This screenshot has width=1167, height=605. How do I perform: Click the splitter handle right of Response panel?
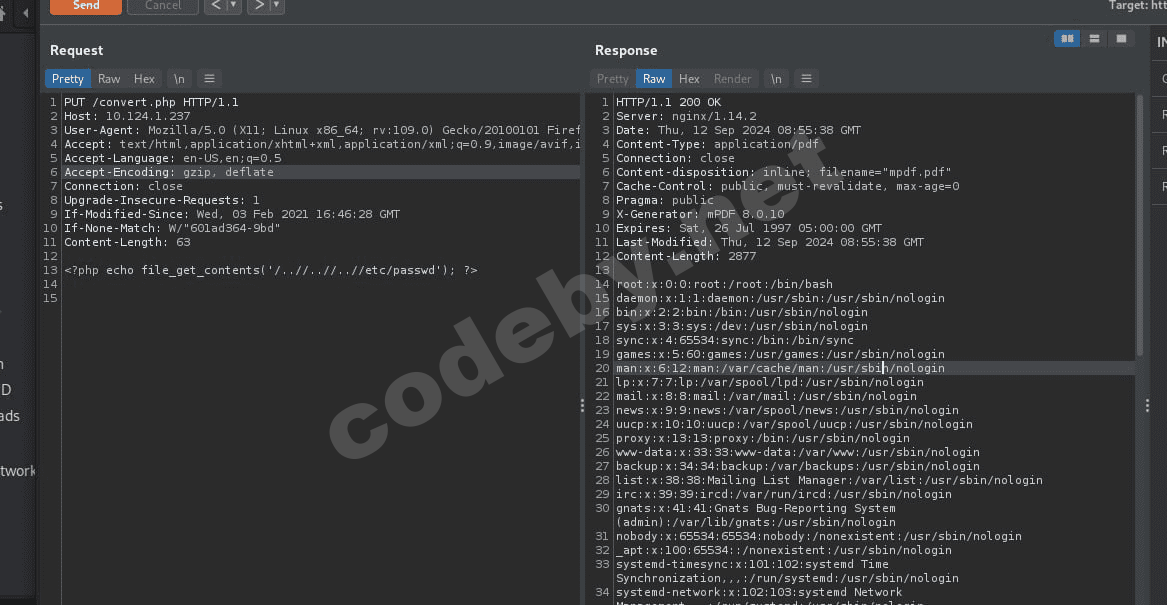pos(1147,406)
